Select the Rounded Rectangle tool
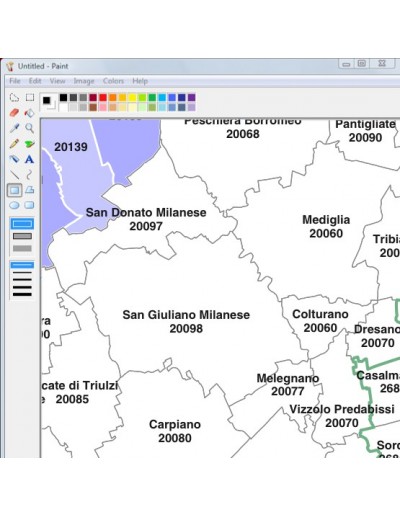The image size is (400, 517). tap(30, 205)
